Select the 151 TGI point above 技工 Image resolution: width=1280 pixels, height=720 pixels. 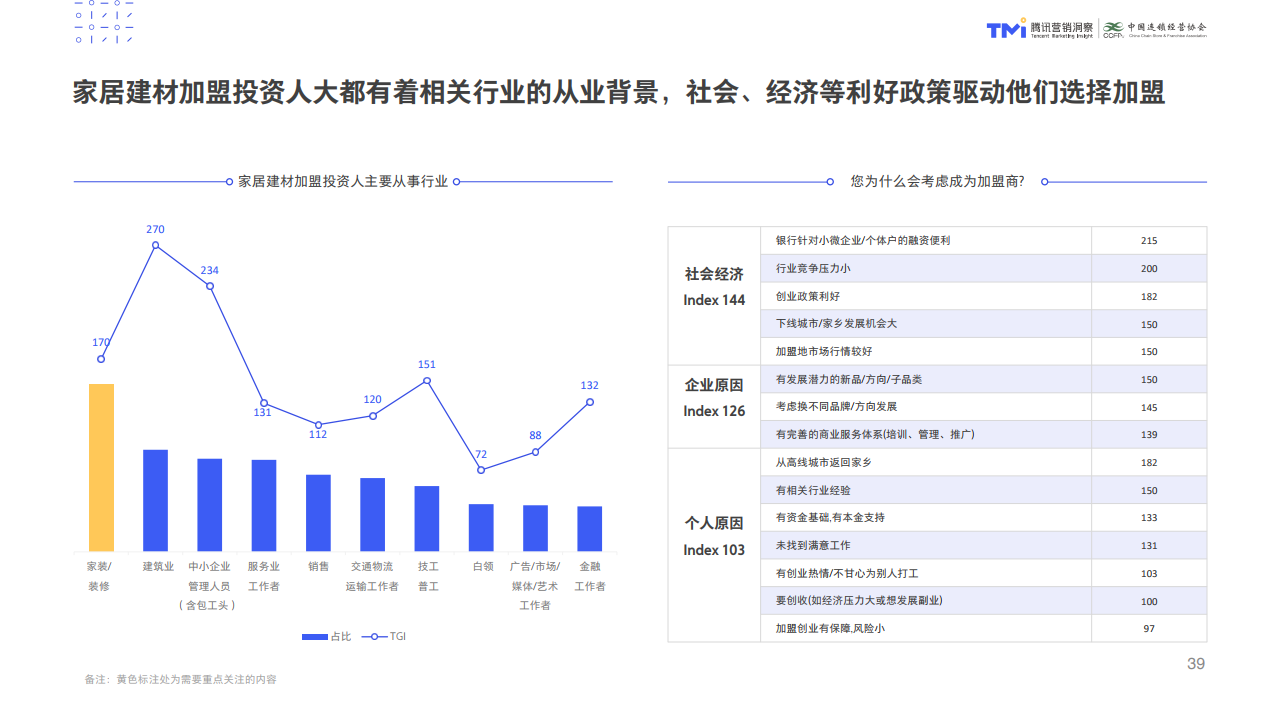tap(427, 380)
